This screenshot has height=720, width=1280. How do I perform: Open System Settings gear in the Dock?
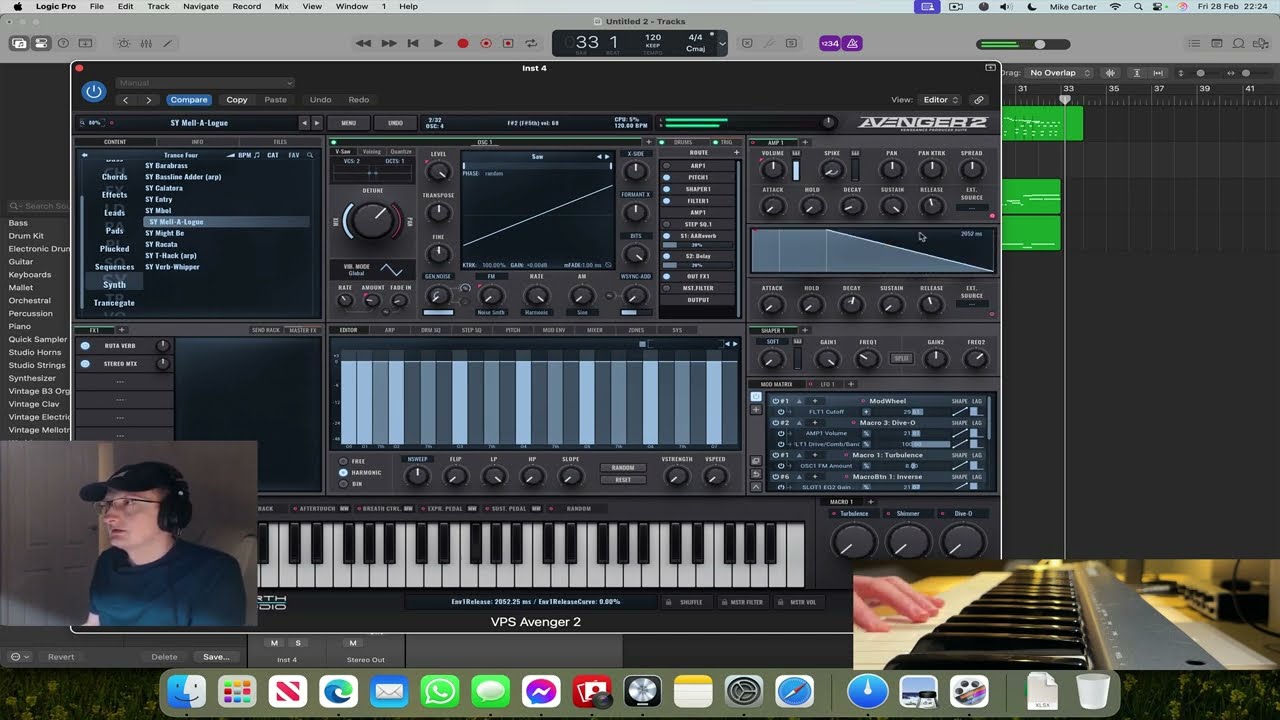point(744,692)
